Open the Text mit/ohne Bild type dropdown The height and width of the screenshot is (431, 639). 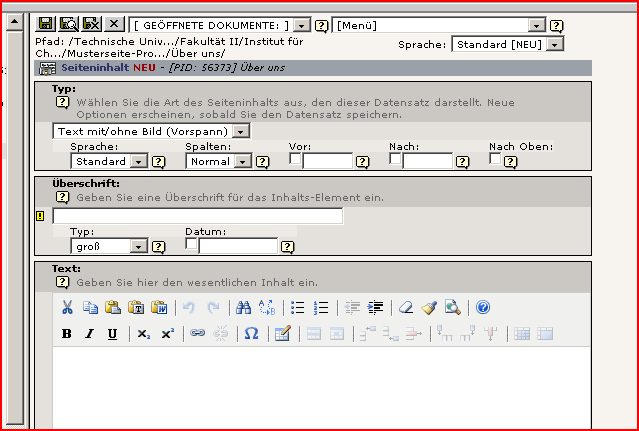(x=151, y=131)
